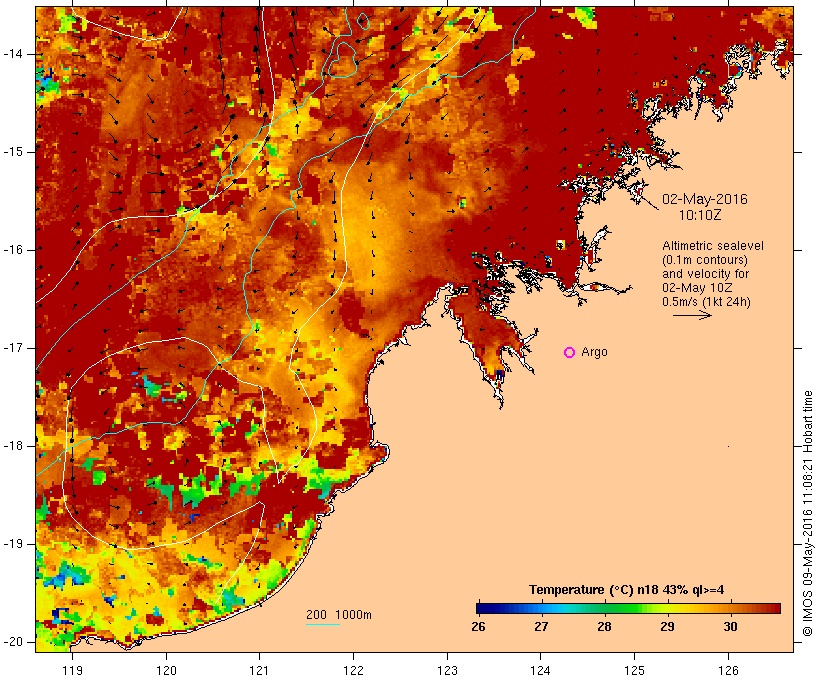Click latitude axis label -20
Screen dimensions: 820x680
coord(13,642)
